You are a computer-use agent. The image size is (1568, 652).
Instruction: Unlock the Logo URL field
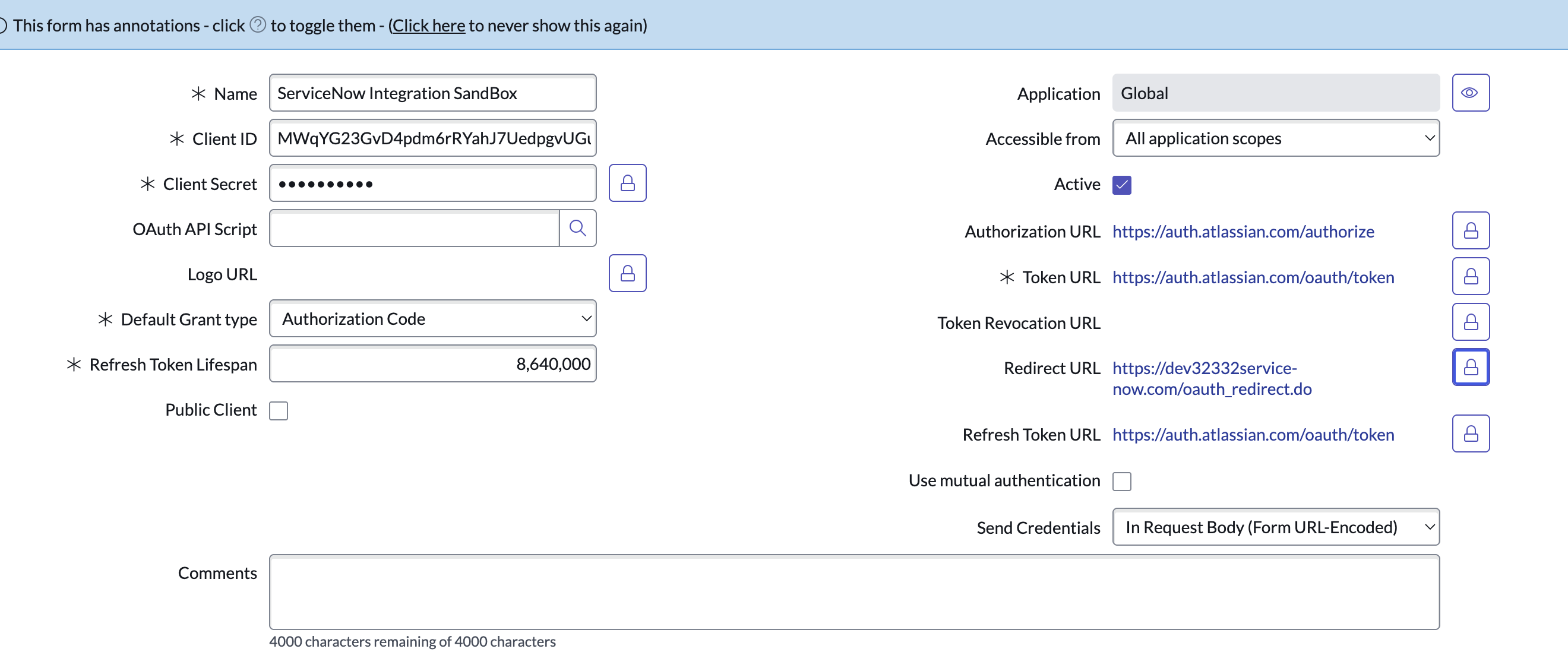click(x=627, y=273)
